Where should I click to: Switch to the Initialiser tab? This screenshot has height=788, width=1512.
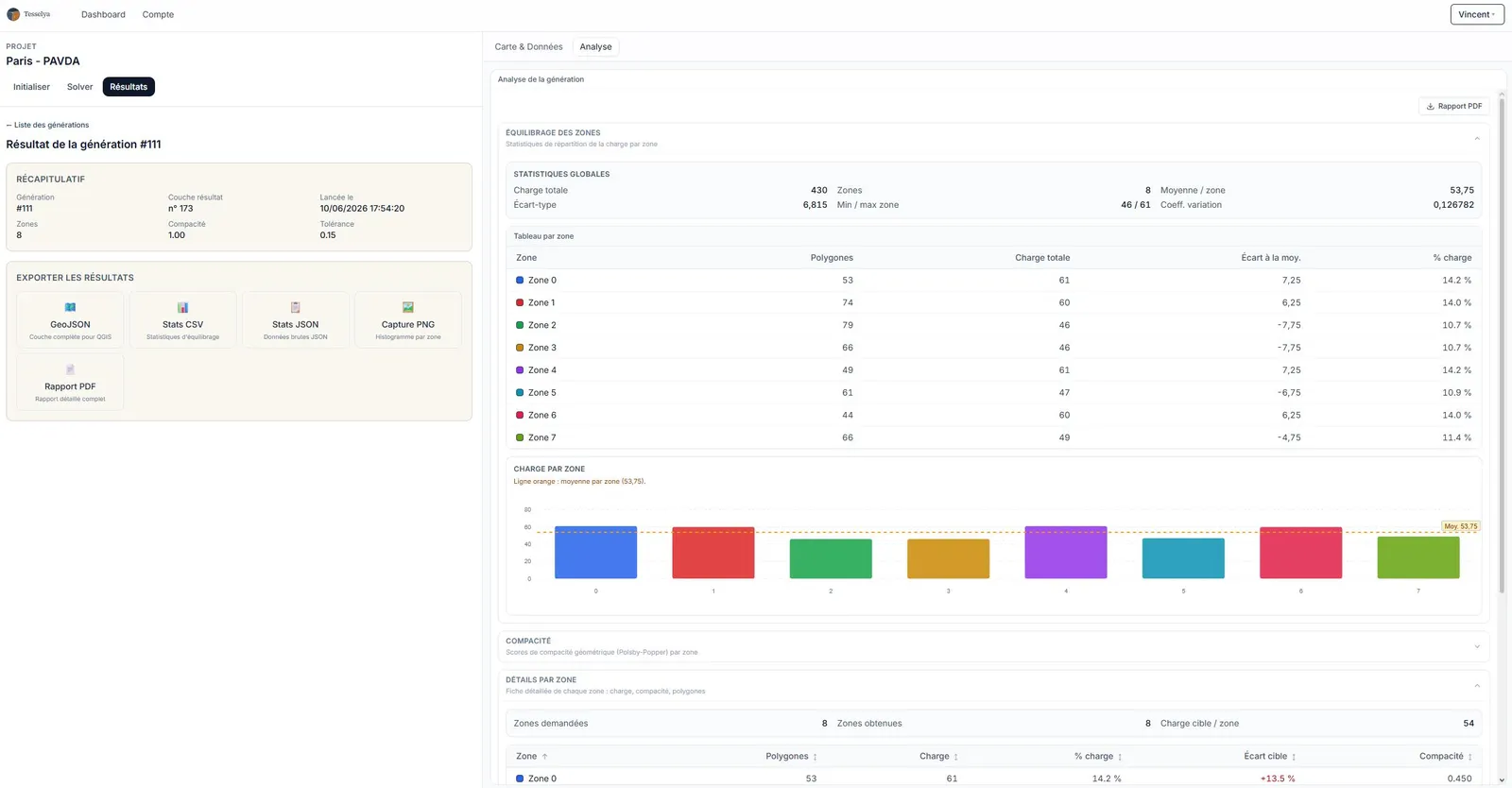tap(31, 87)
